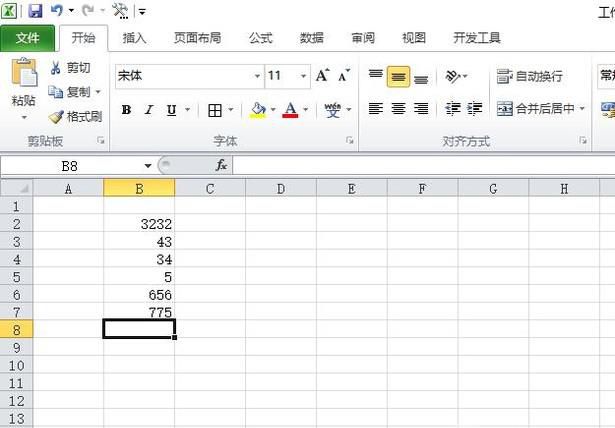Screen dimensions: 615x428
Task: Toggle middle vertical align icon
Action: point(398,76)
